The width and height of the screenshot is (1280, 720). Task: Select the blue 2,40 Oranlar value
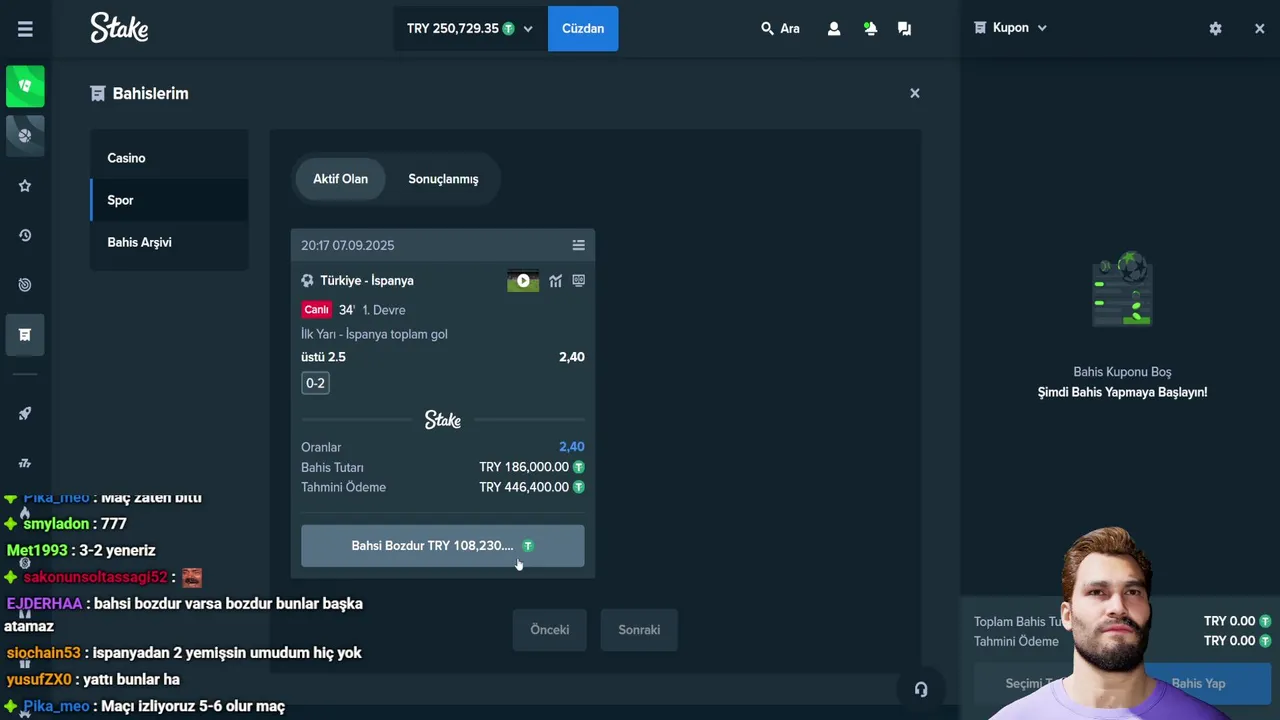tap(572, 447)
